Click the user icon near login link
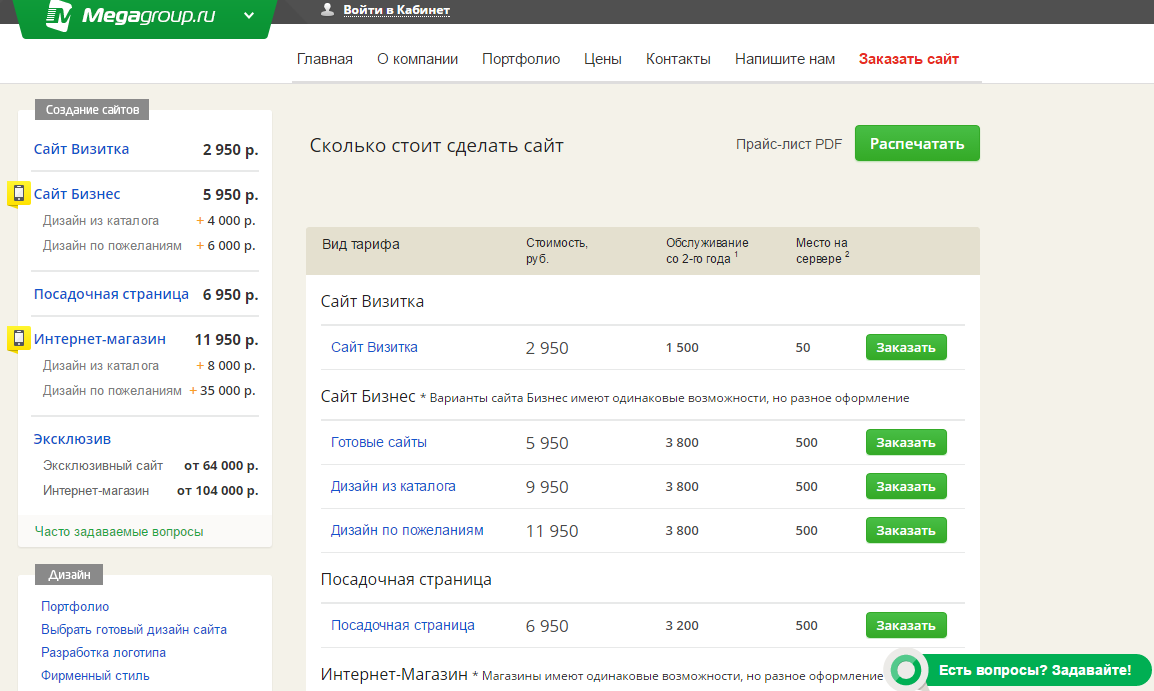 point(327,10)
